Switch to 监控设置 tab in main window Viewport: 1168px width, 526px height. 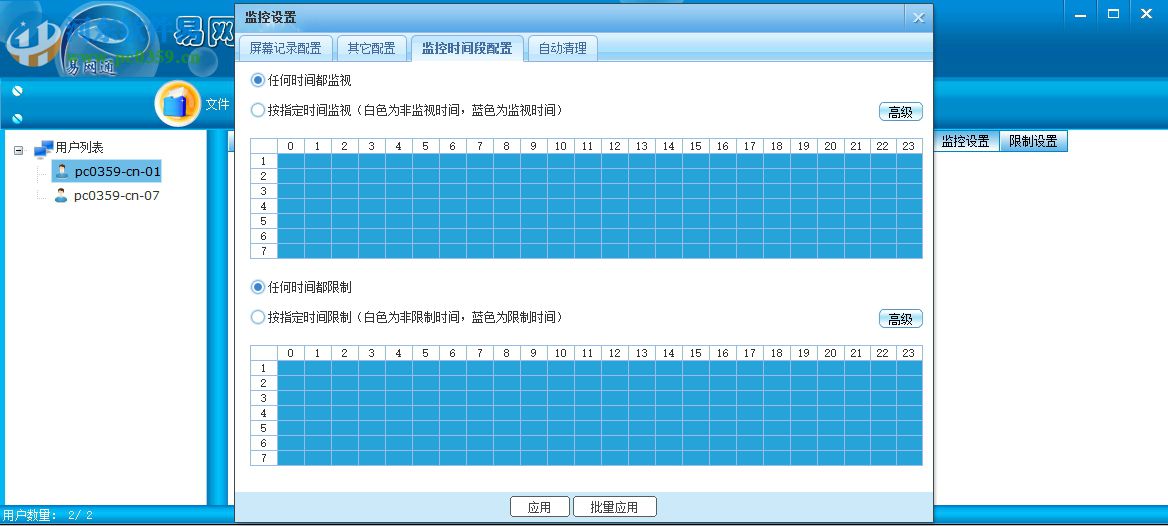[x=965, y=141]
